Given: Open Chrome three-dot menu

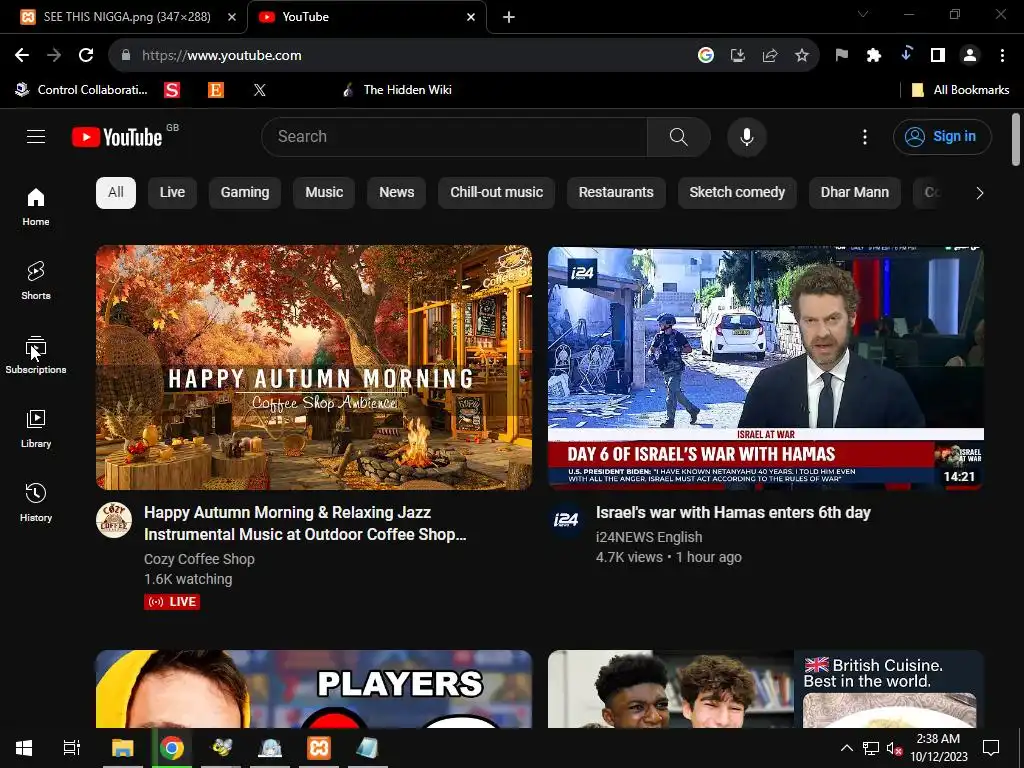Looking at the screenshot, I should (x=1002, y=56).
